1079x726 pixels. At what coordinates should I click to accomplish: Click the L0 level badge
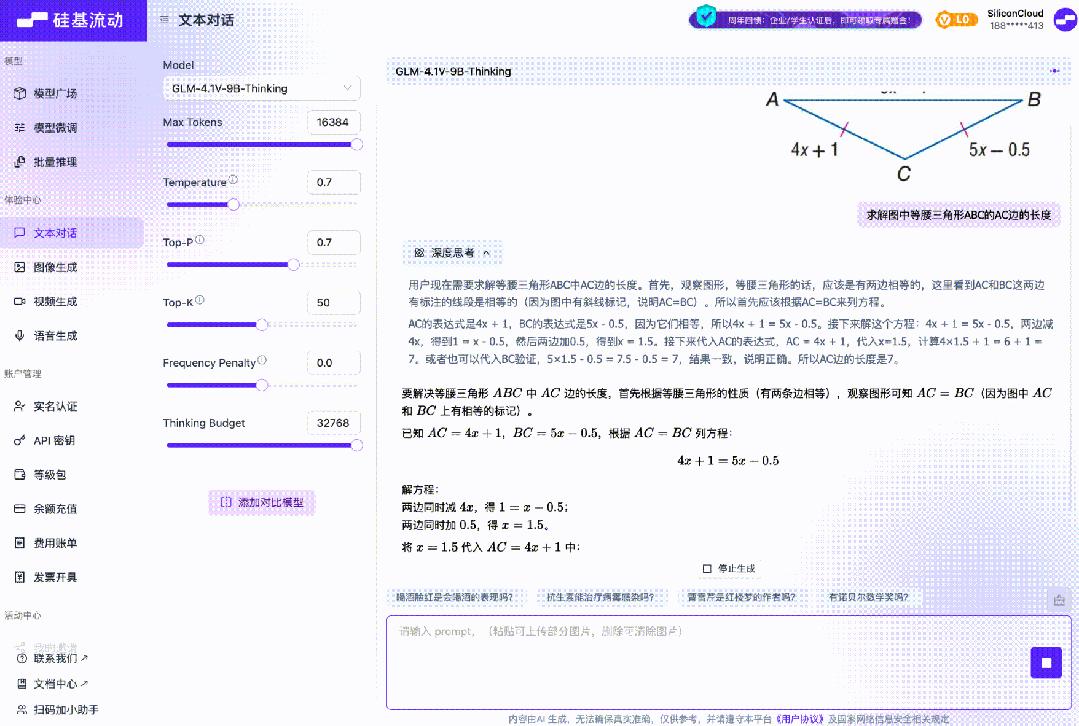pyautogui.click(x=957, y=19)
